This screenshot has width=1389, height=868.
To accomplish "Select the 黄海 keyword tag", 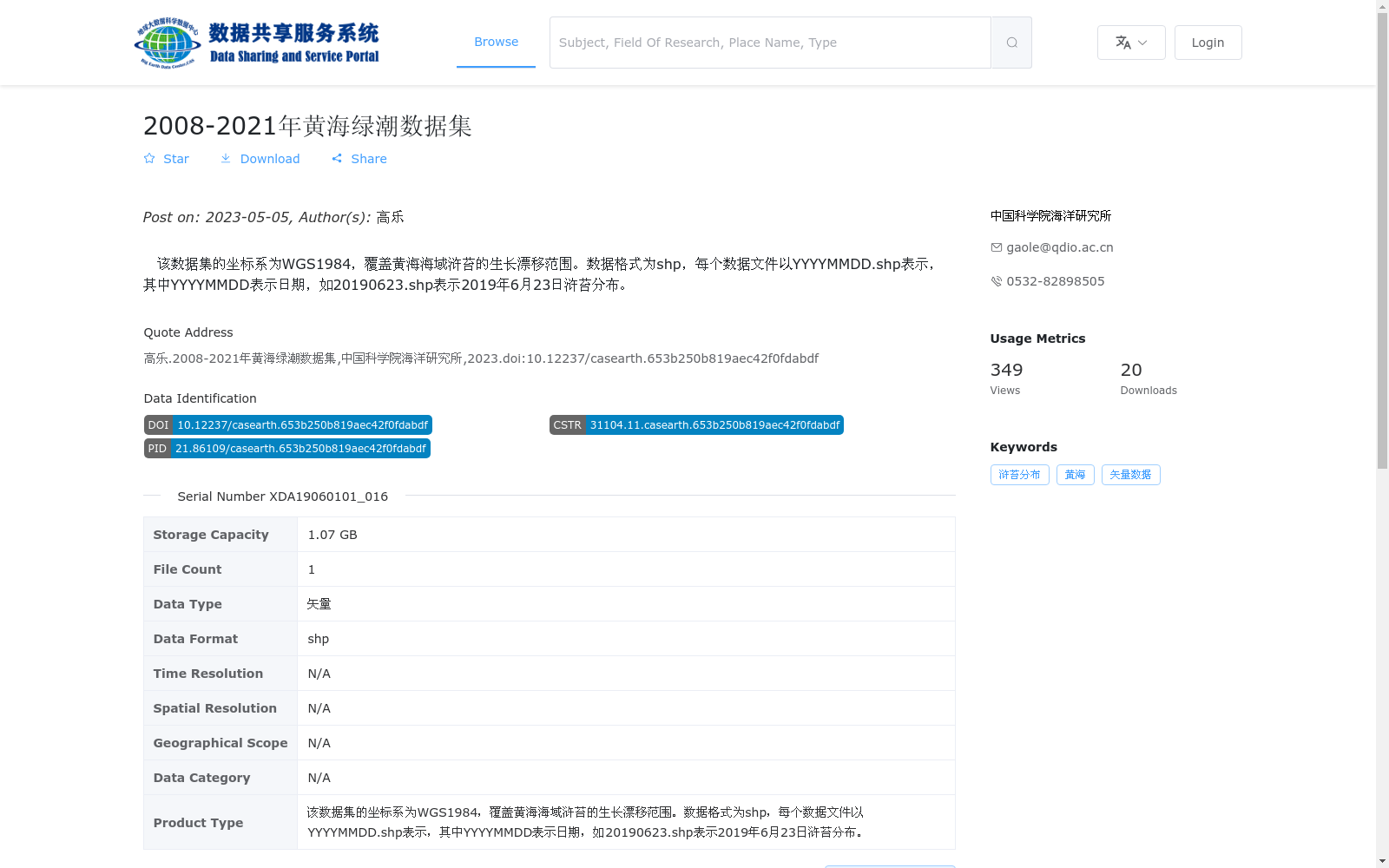I will click(x=1075, y=475).
